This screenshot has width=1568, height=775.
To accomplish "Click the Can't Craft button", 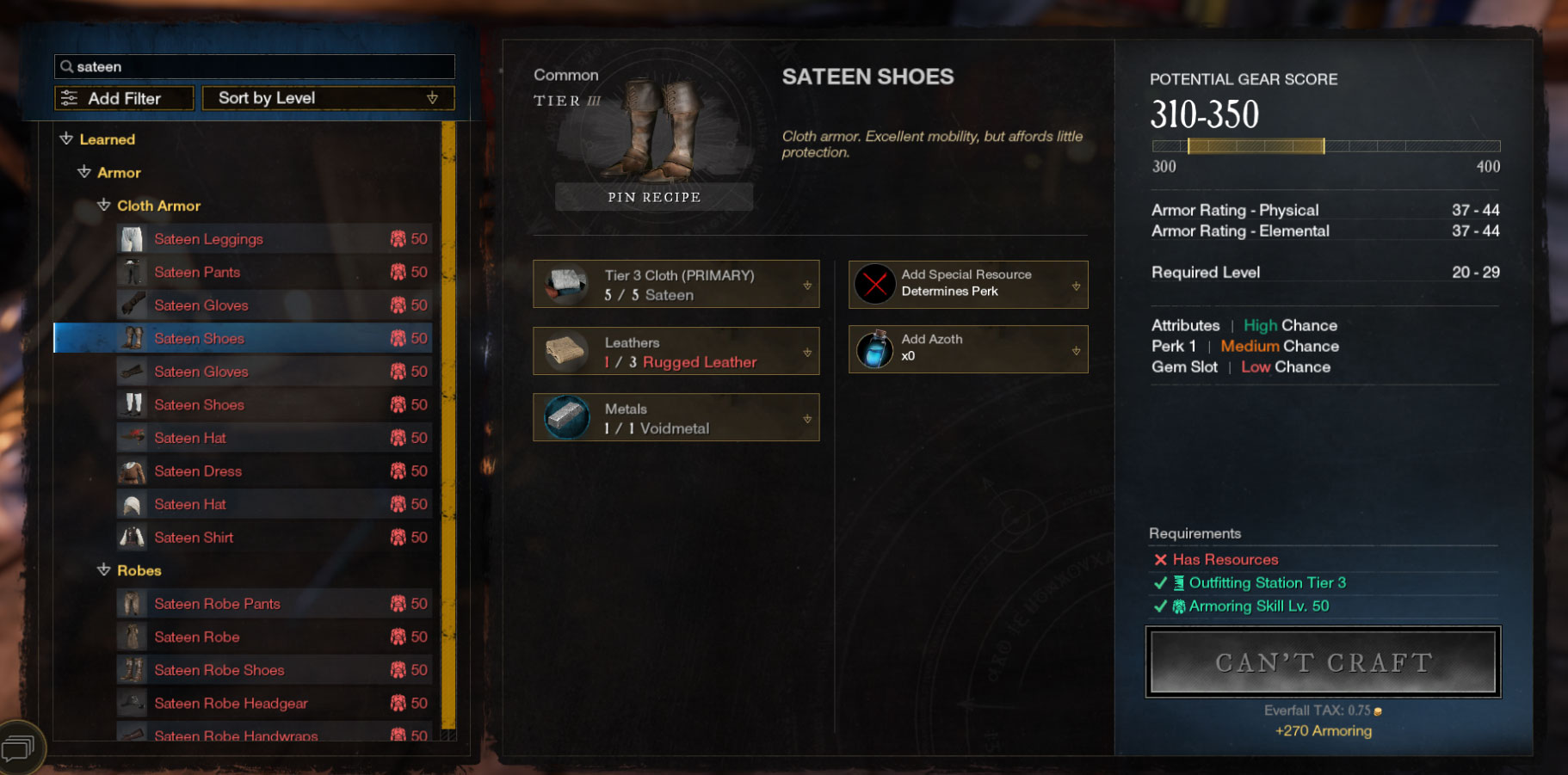I will pos(1324,661).
